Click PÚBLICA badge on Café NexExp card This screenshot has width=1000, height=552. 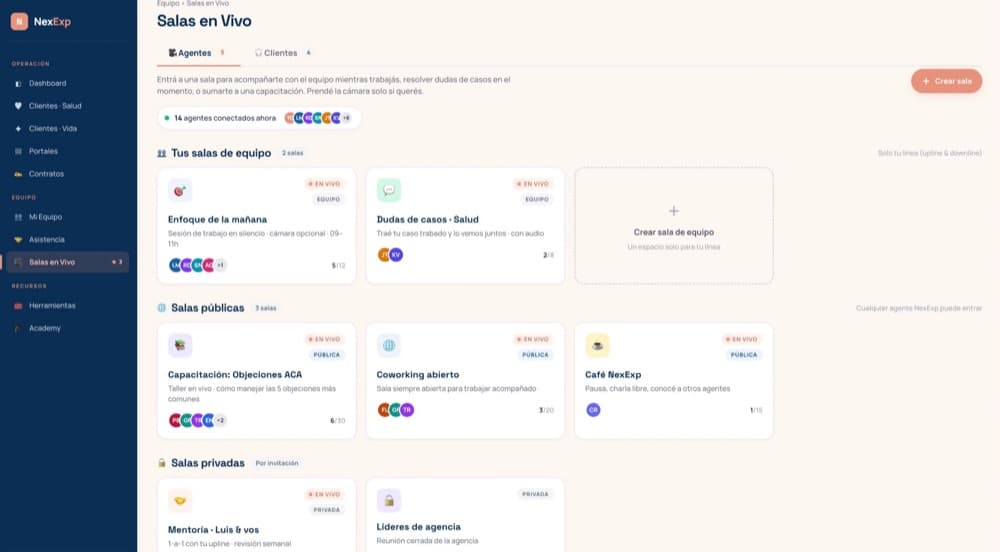tap(744, 354)
